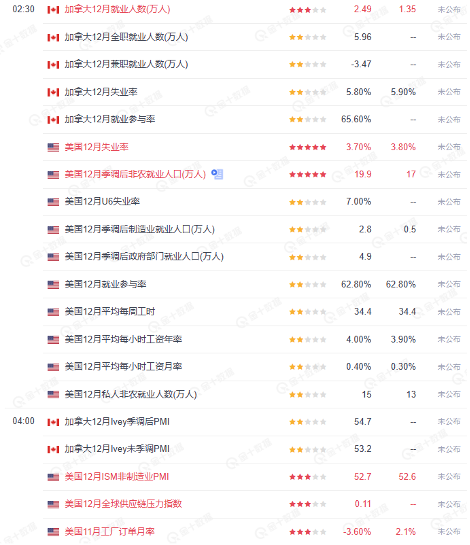Click the five-star rating of 美国12月失业率
The height and width of the screenshot is (545, 470).
[x=308, y=147]
